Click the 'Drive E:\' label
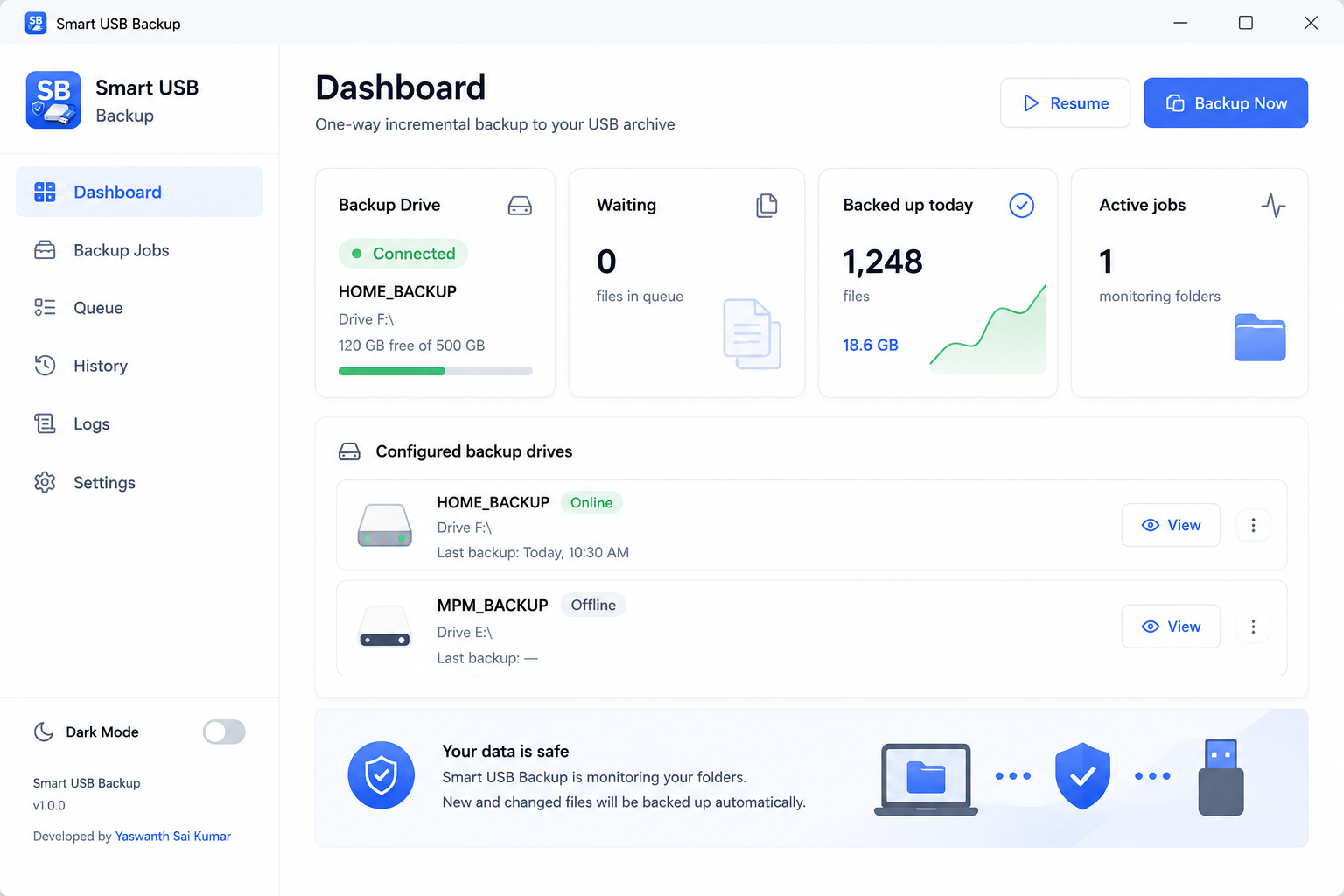Screen dimensions: 1344x896 point(465,632)
